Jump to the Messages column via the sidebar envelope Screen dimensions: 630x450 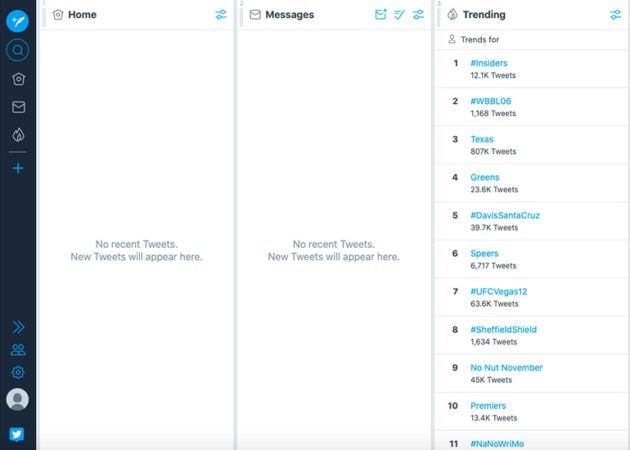click(x=18, y=107)
